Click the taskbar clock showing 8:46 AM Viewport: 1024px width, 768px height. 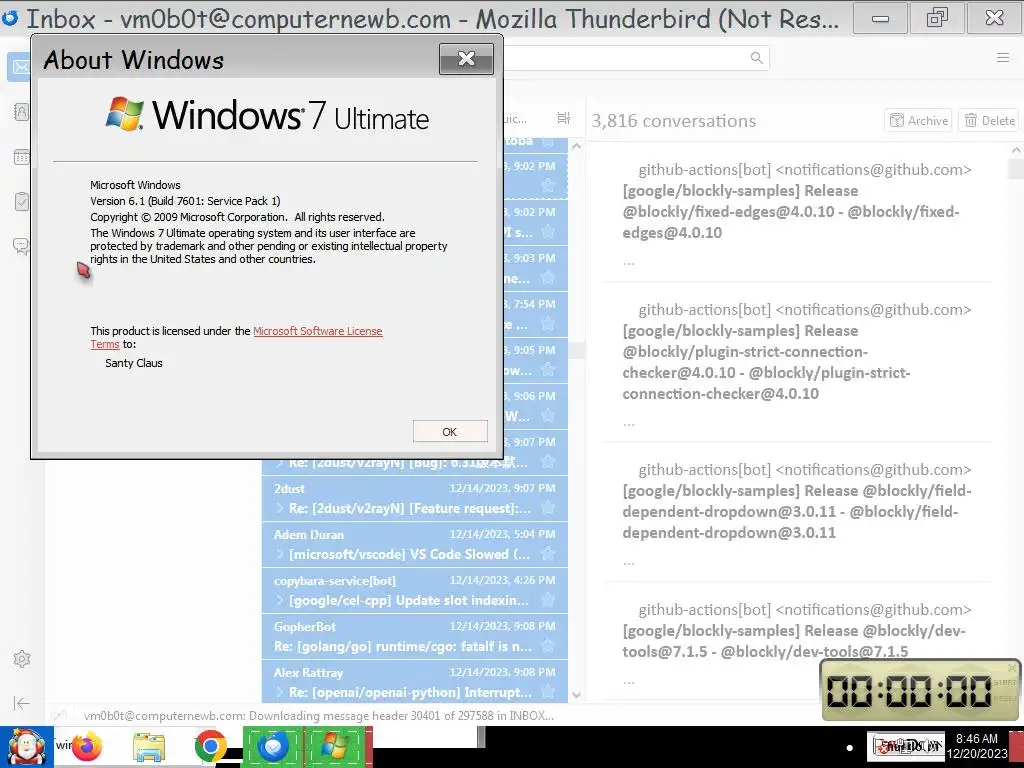[x=977, y=746]
